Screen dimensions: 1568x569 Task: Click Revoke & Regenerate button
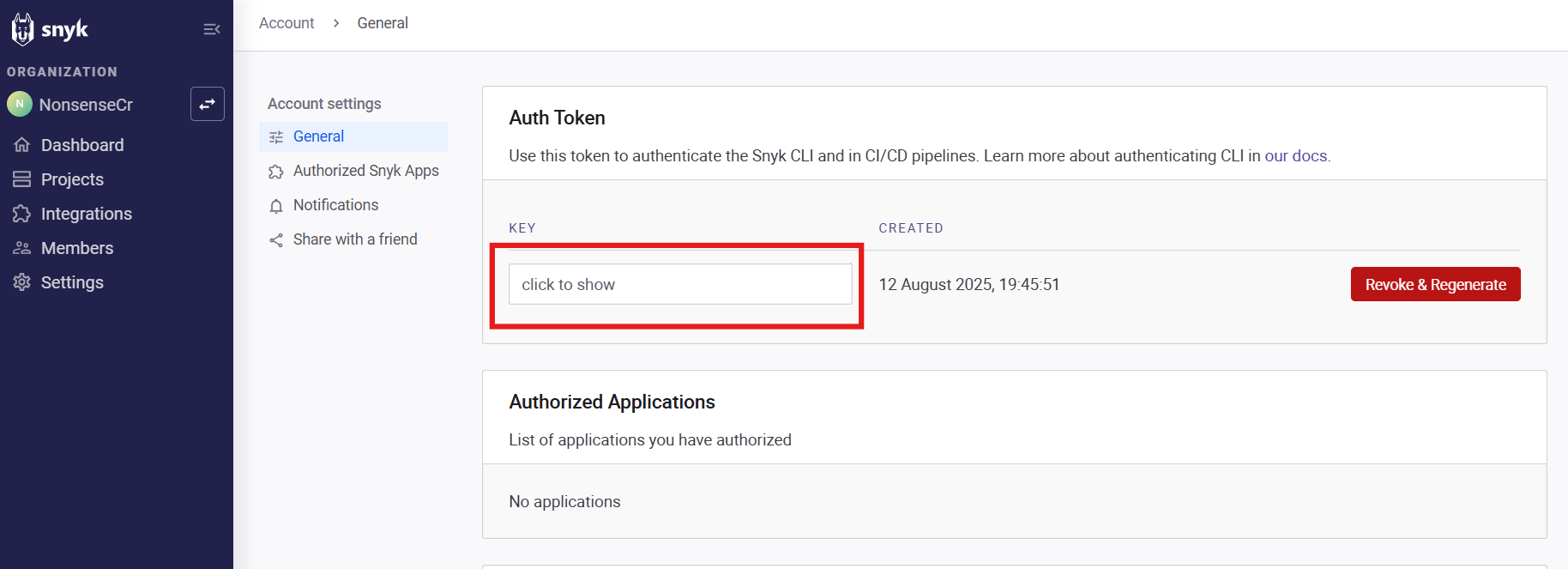click(x=1435, y=284)
